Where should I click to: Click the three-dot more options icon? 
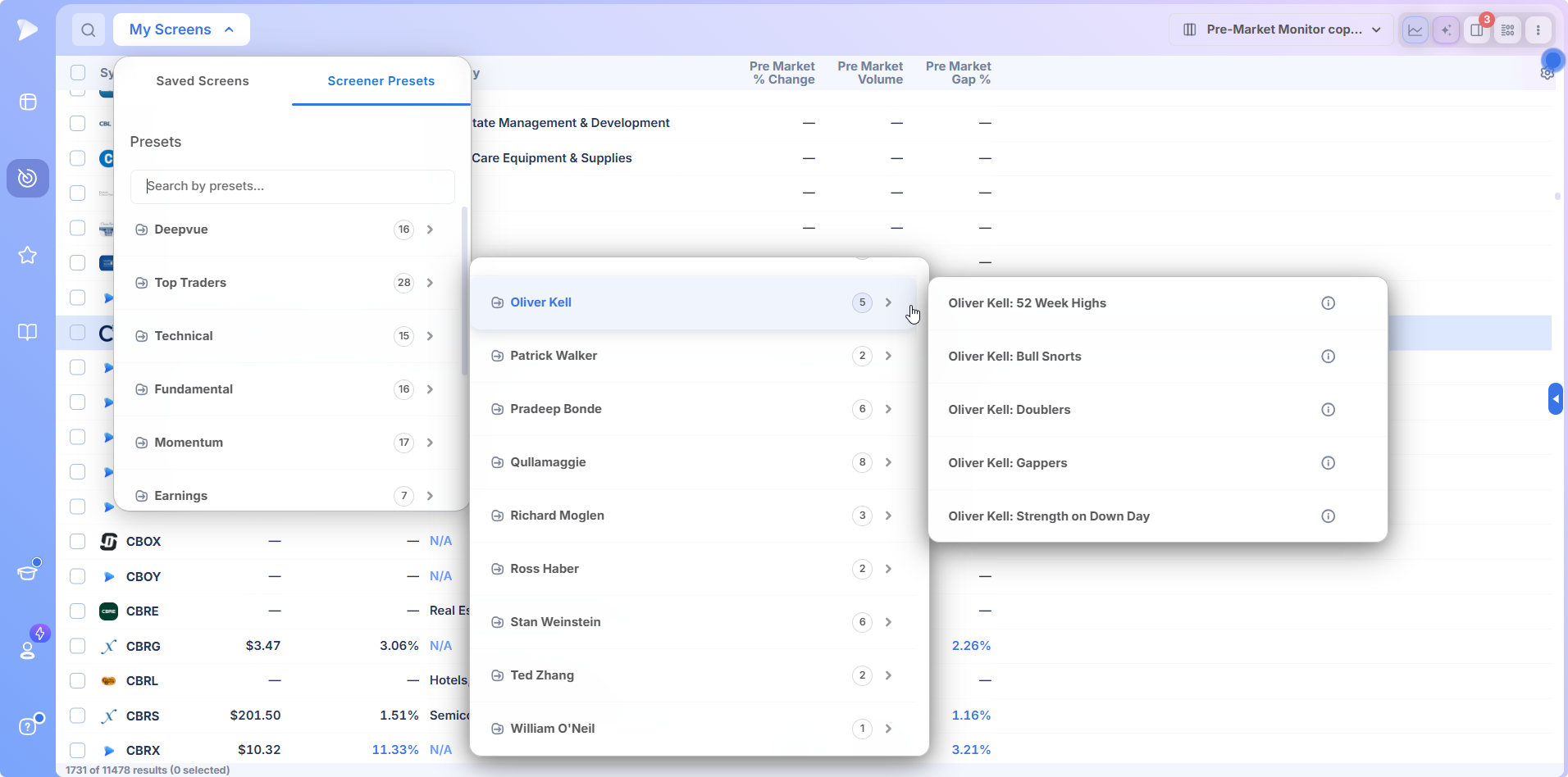point(1538,30)
